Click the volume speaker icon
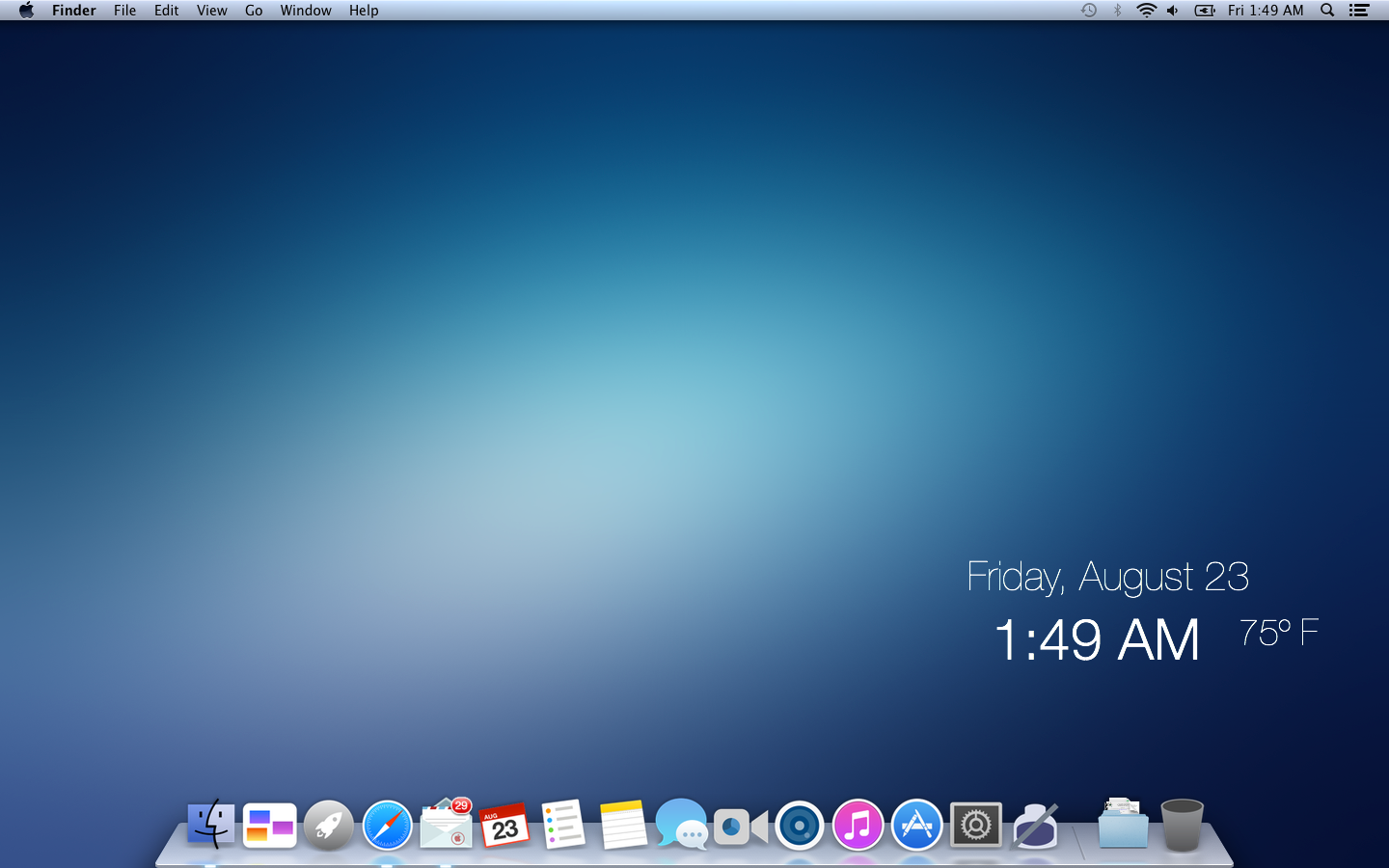Screen dimensions: 1389x868 [x=1173, y=11]
